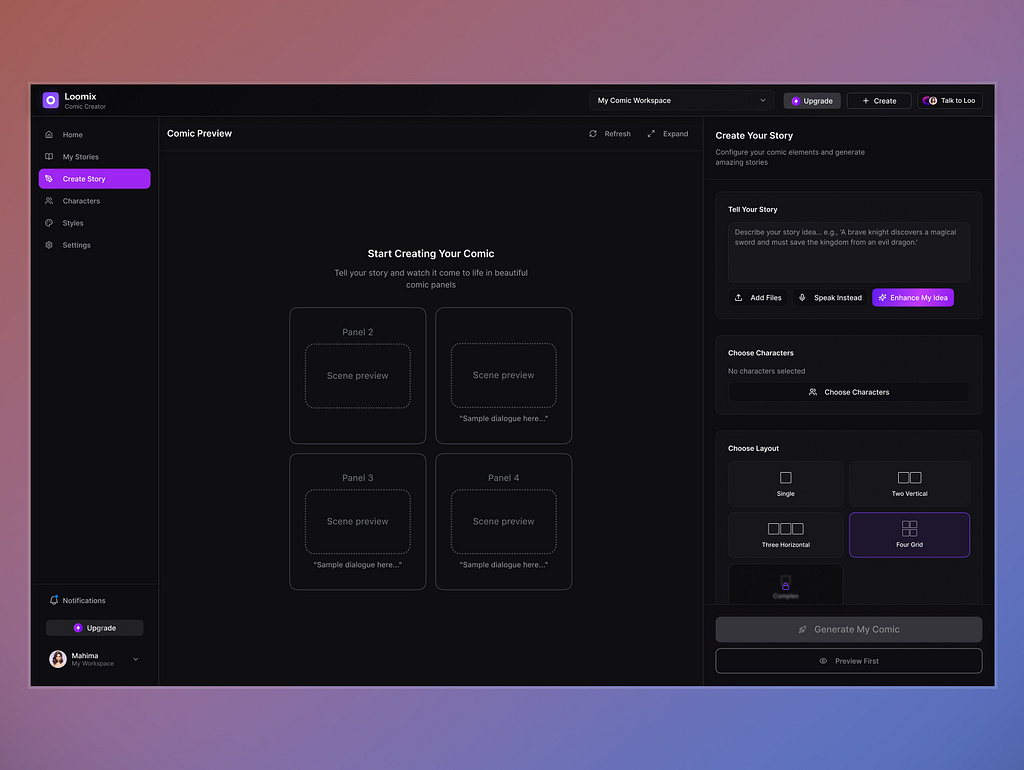Click the Loomix app logo
The height and width of the screenshot is (770, 1024).
click(x=50, y=100)
